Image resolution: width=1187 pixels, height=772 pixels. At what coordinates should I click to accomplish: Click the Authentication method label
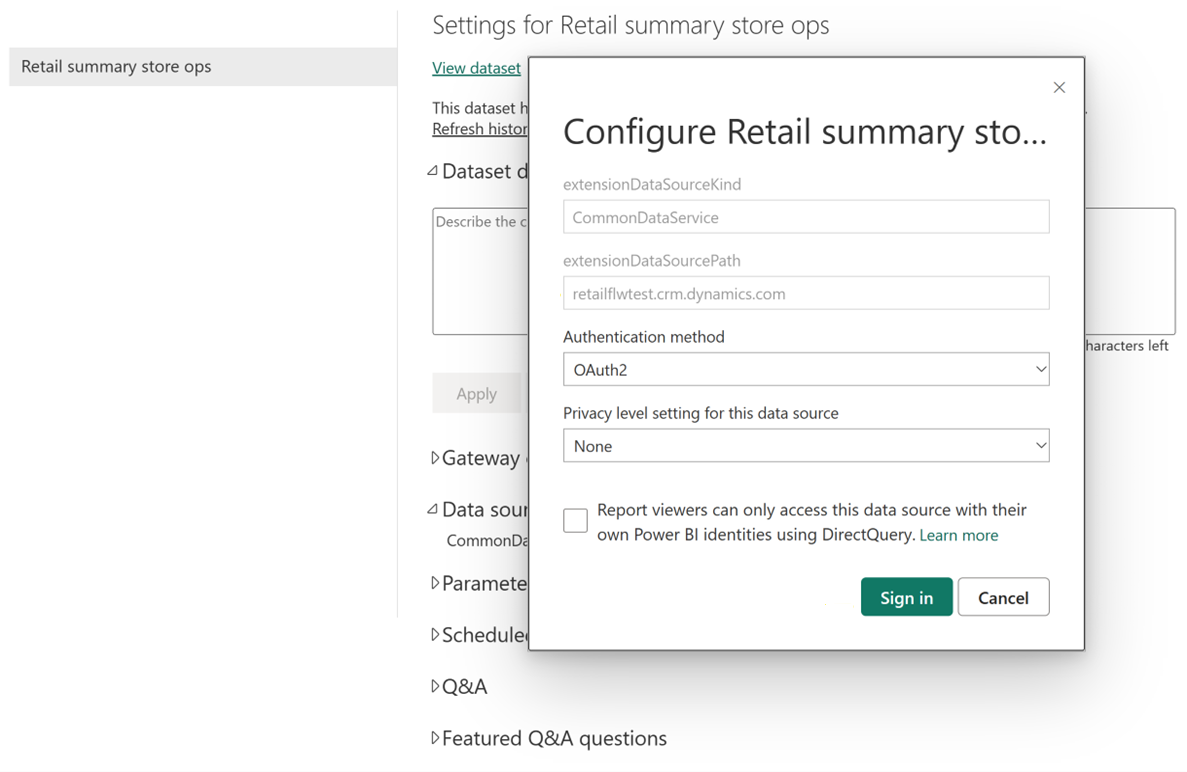point(643,337)
